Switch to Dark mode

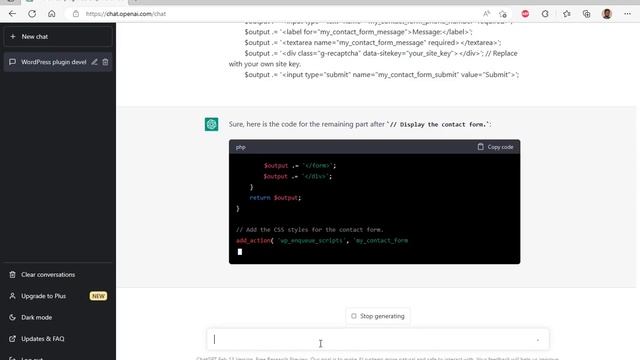[x=58, y=317]
